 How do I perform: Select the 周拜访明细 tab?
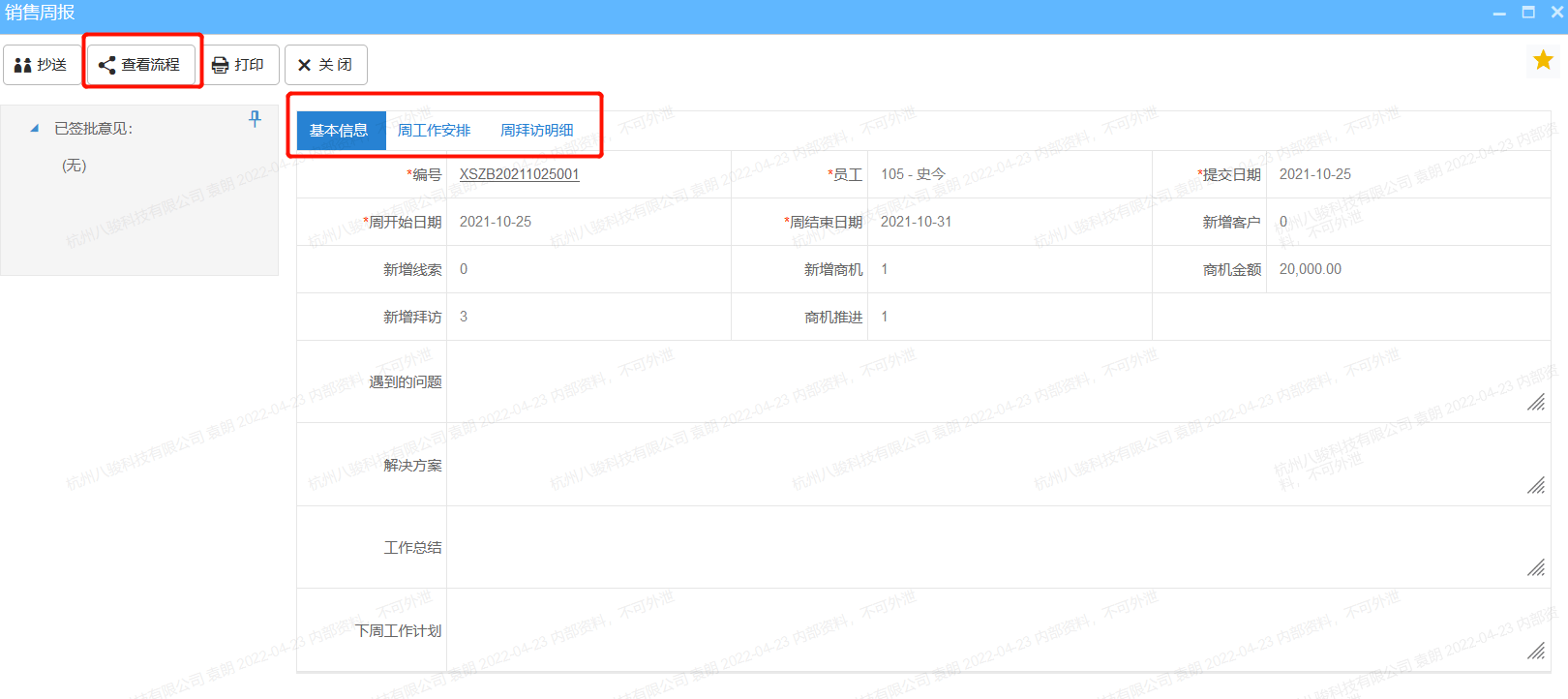(x=536, y=131)
